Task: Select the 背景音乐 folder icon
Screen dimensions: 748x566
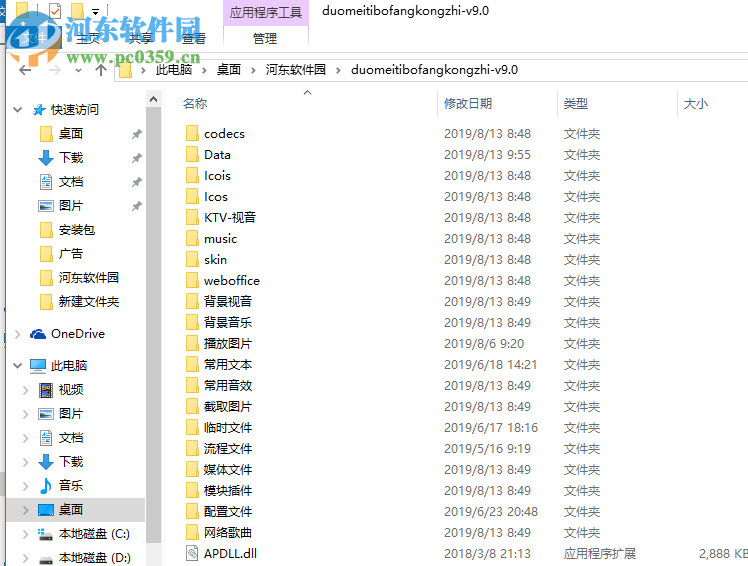Action: (192, 322)
